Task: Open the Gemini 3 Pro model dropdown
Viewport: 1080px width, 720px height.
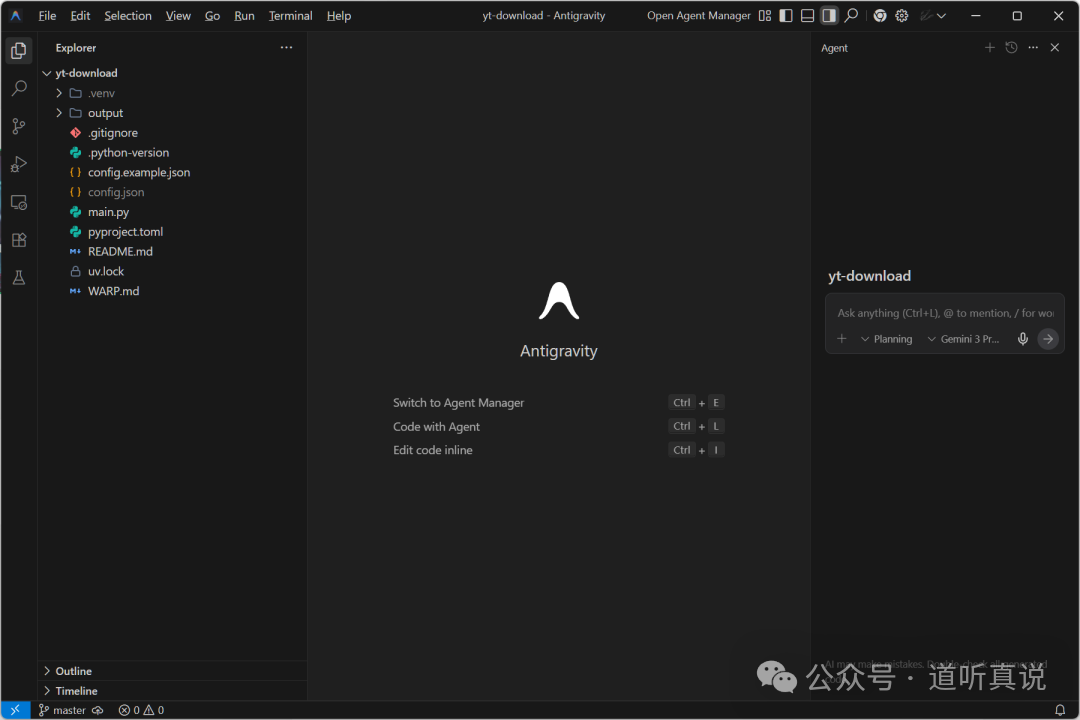Action: (x=964, y=339)
